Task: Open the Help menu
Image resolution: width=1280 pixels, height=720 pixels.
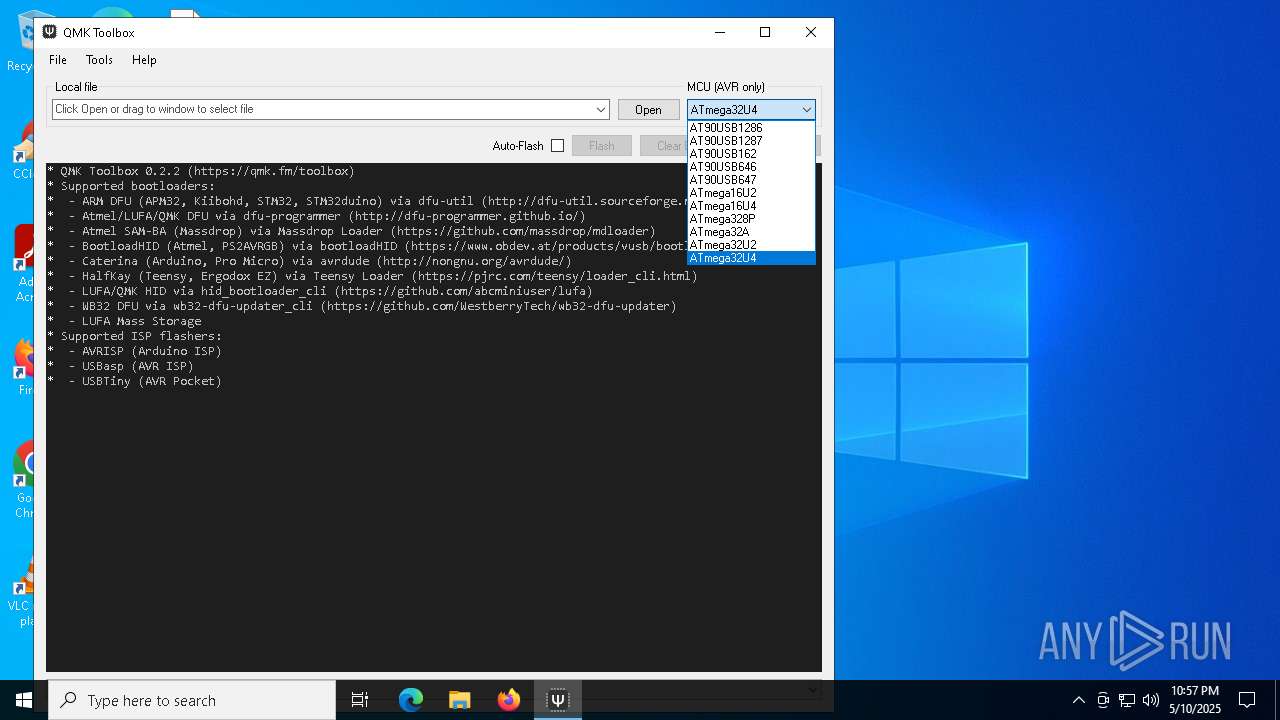Action: 144,60
